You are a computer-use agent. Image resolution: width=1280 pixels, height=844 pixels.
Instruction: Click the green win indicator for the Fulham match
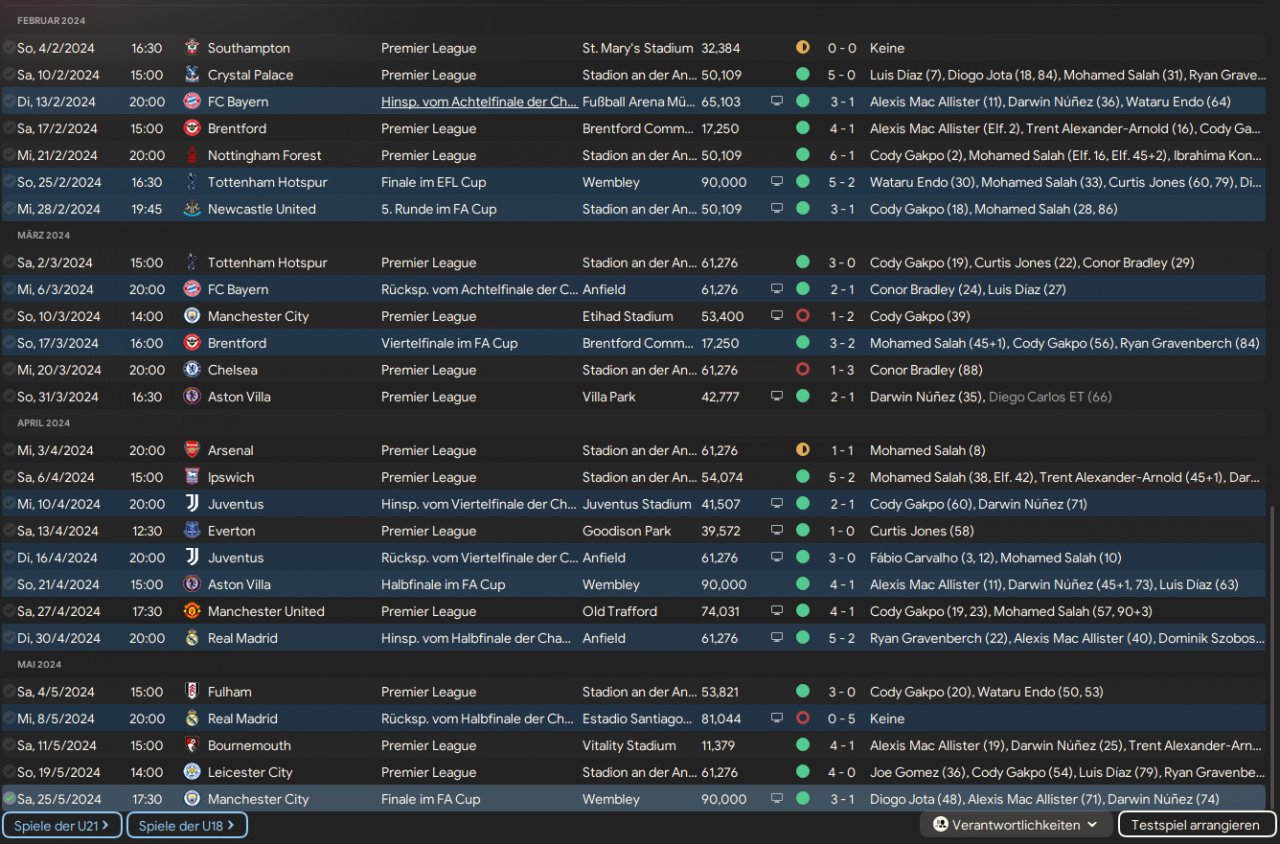pyautogui.click(x=802, y=692)
